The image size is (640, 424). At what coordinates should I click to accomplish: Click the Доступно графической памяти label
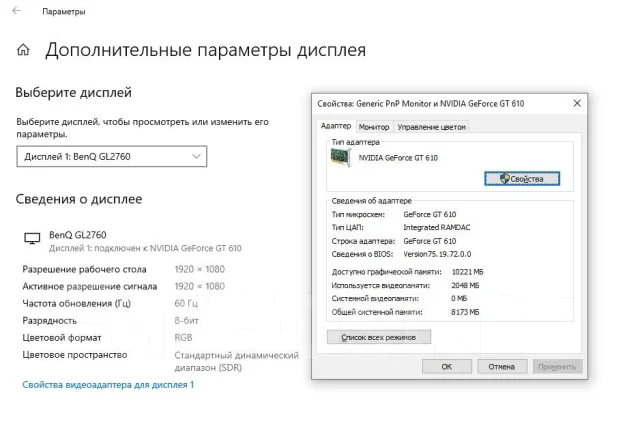(387, 272)
